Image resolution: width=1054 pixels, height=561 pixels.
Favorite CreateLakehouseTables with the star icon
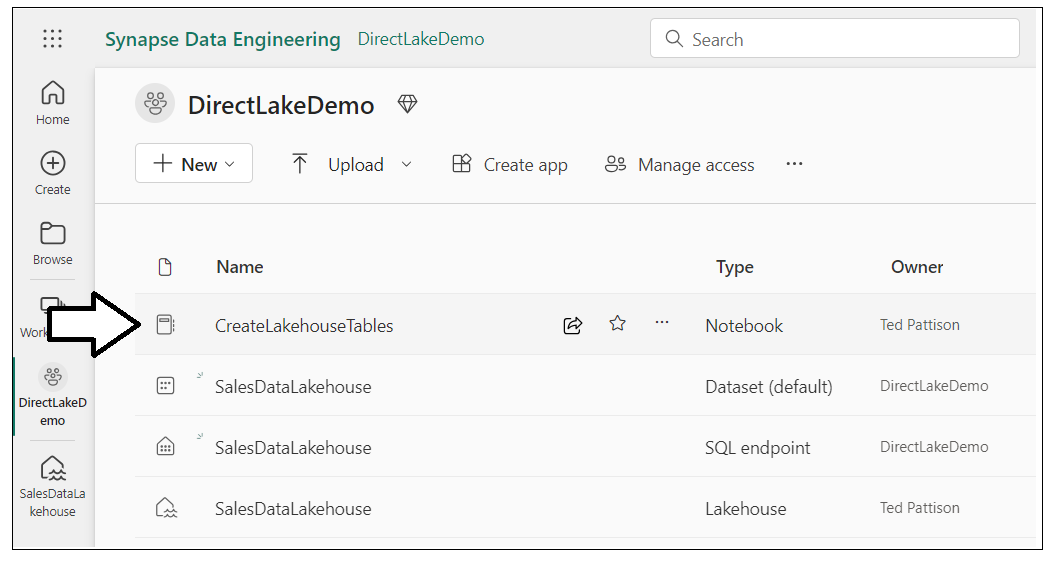coord(618,324)
